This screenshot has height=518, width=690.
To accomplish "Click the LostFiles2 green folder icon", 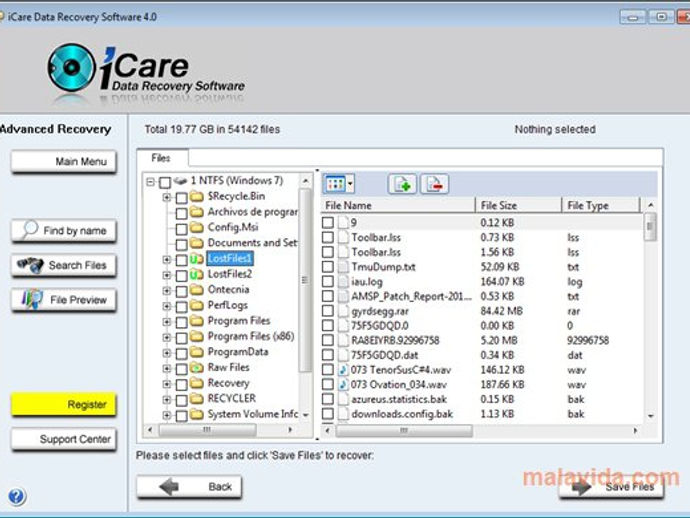I will coord(196,275).
